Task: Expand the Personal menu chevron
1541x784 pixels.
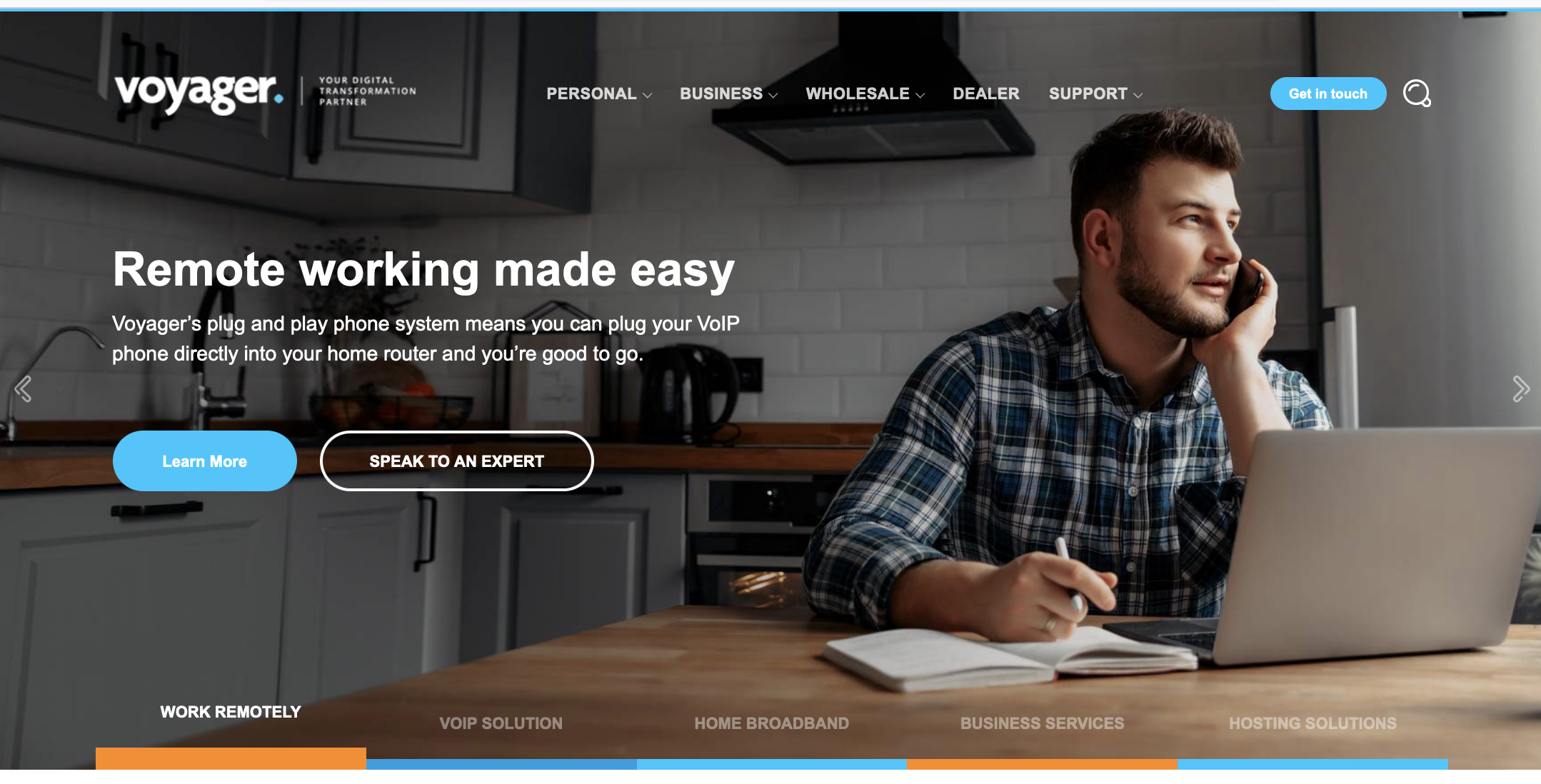Action: click(648, 95)
